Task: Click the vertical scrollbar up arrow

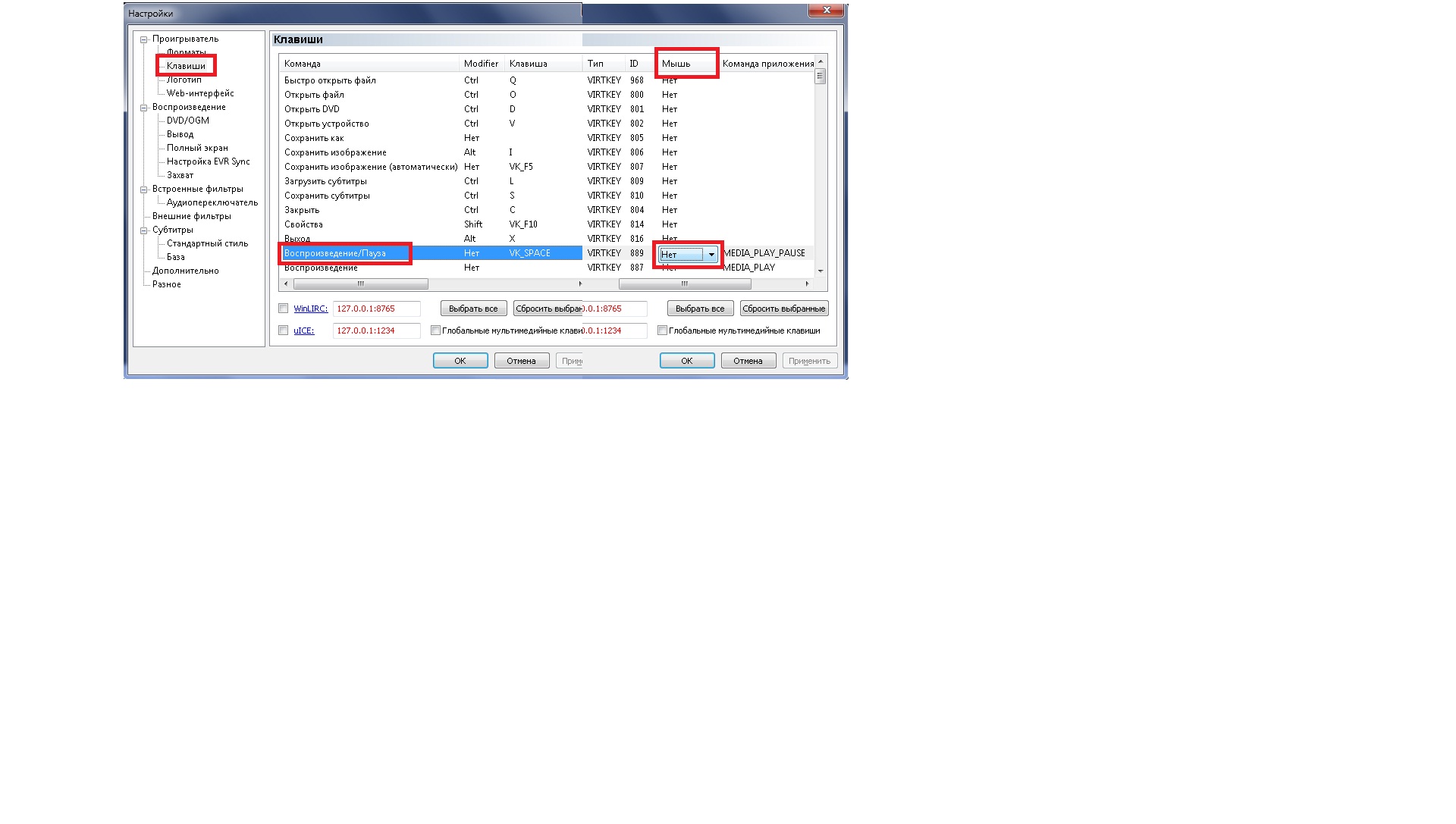Action: [x=821, y=61]
